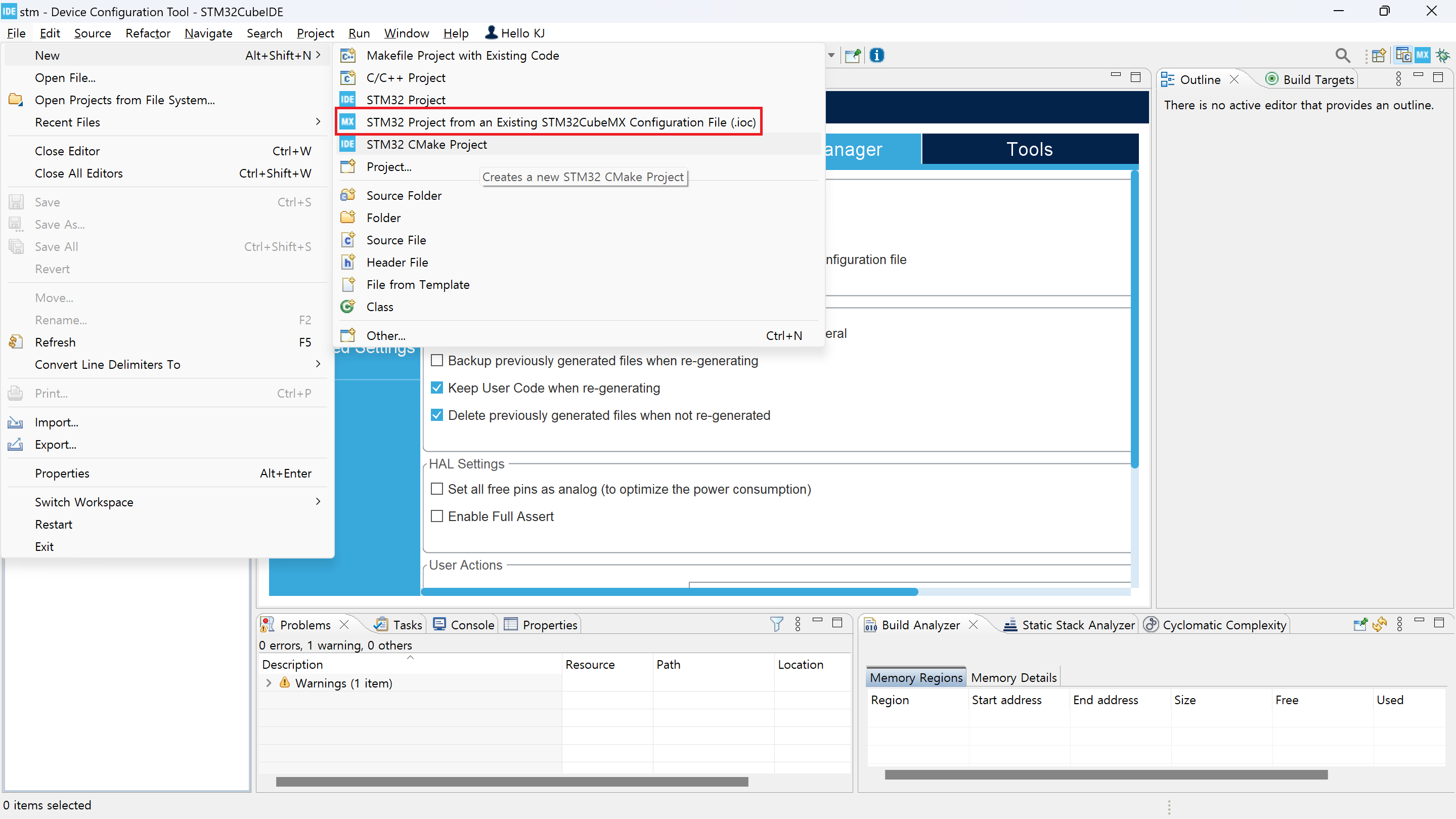Select STM32 CMake Project menu entry
The image size is (1456, 819).
(426, 144)
